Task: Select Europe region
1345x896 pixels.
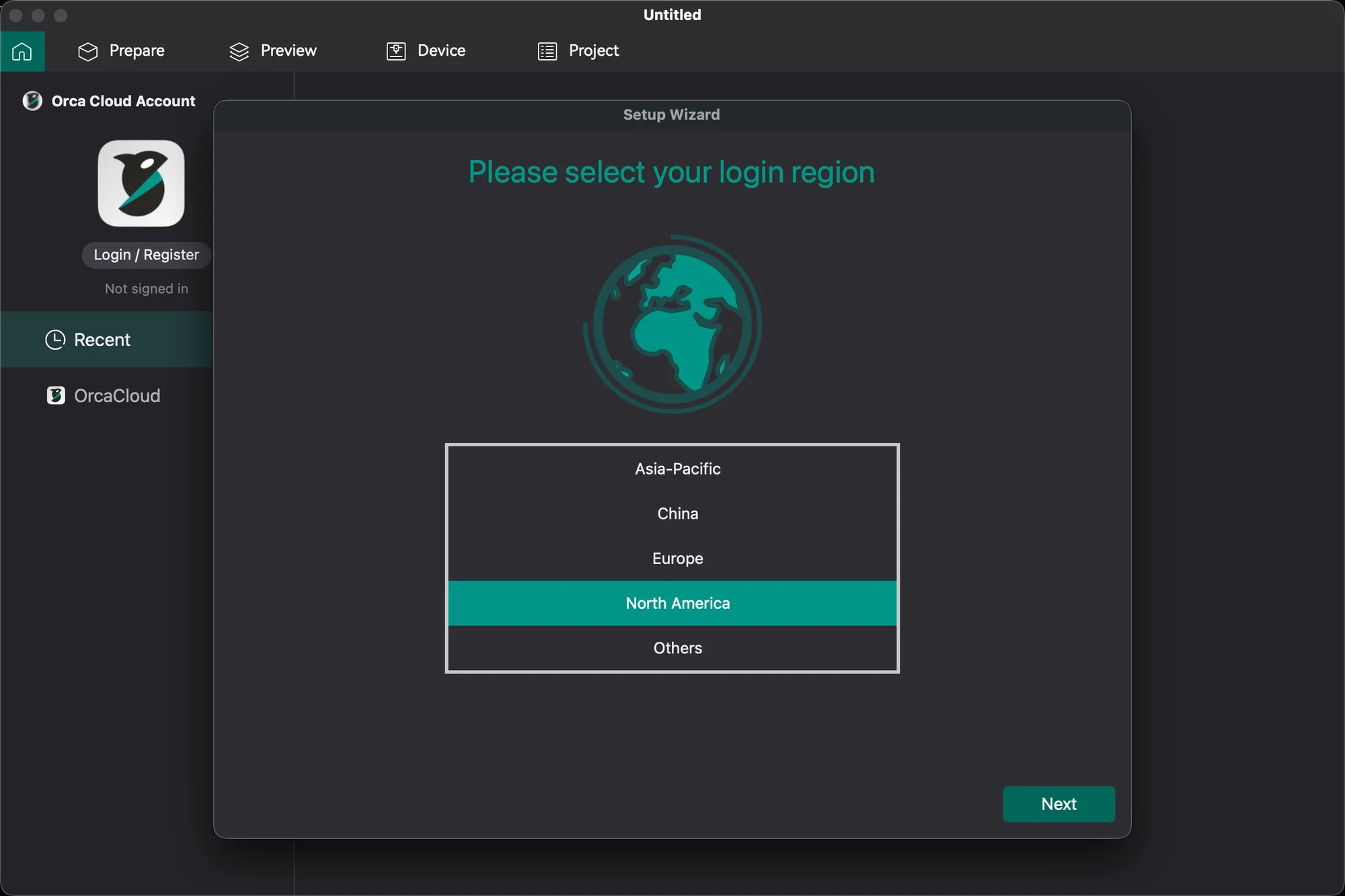Action: click(x=672, y=559)
